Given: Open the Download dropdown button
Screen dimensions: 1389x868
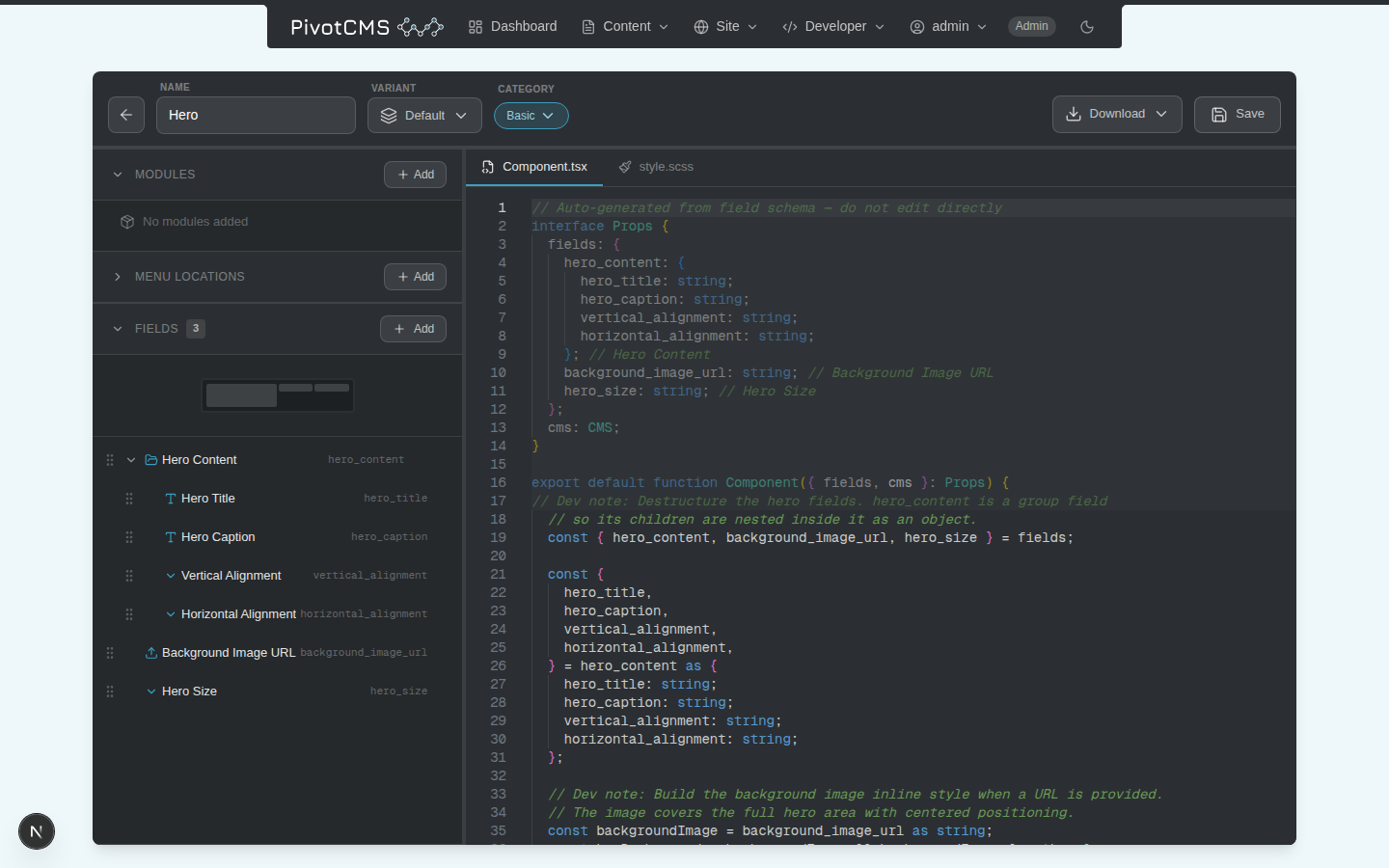Looking at the screenshot, I should [1117, 114].
